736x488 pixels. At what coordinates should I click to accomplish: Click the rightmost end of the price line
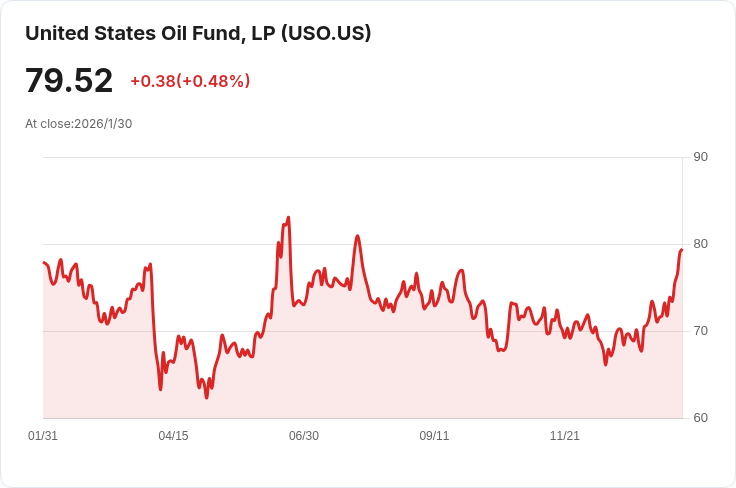tap(681, 250)
